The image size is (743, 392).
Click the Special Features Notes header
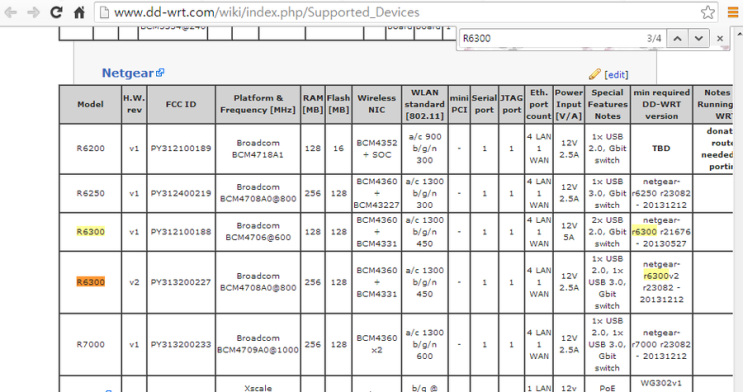coord(607,104)
